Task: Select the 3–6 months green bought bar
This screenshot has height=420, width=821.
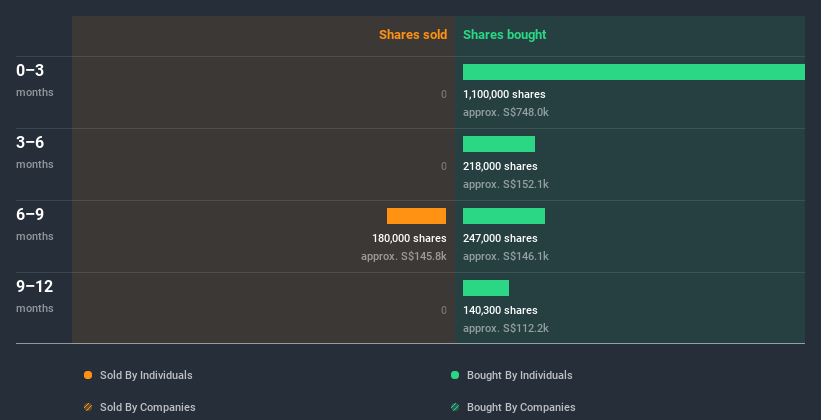Action: pos(499,144)
